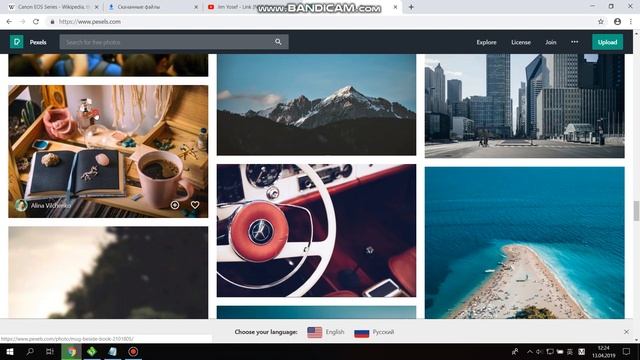Screen dimensions: 640x360
Task: Open the blurry dark tree photo
Action: click(x=108, y=272)
